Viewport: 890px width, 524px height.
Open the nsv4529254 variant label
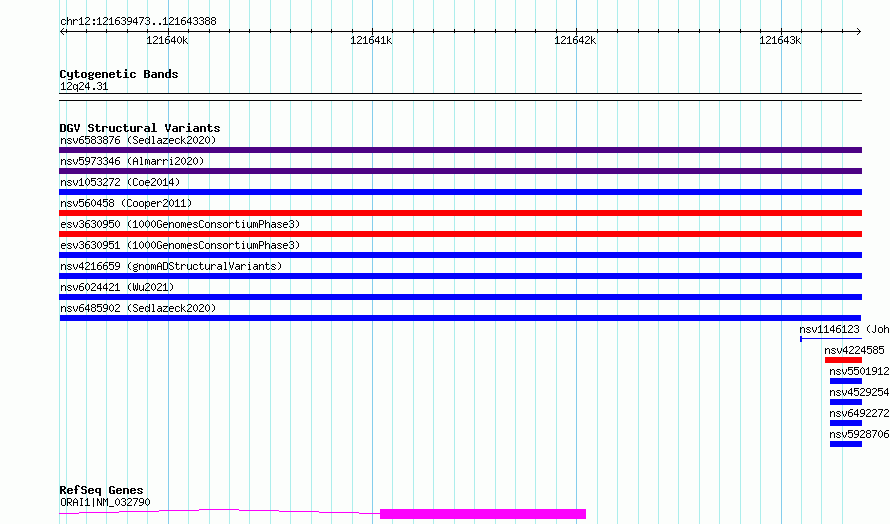pos(859,392)
